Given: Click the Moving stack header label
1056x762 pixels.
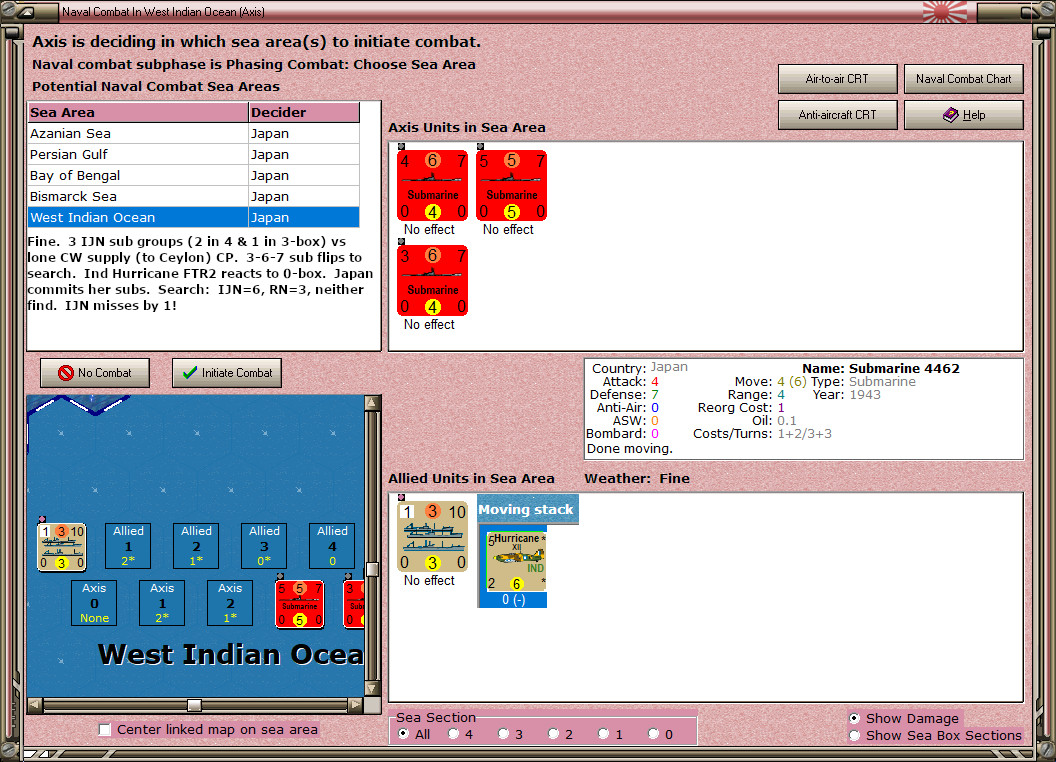Looking at the screenshot, I should click(x=525, y=509).
